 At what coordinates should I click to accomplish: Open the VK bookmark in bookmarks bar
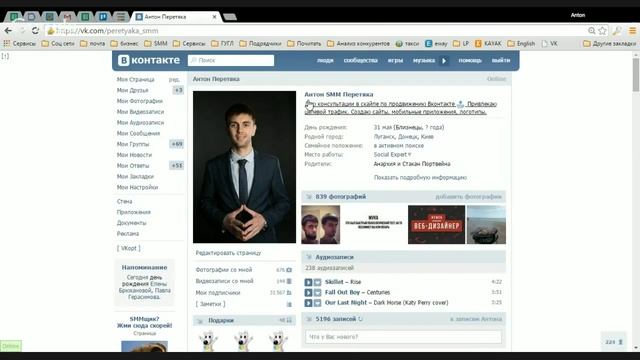pyautogui.click(x=549, y=43)
